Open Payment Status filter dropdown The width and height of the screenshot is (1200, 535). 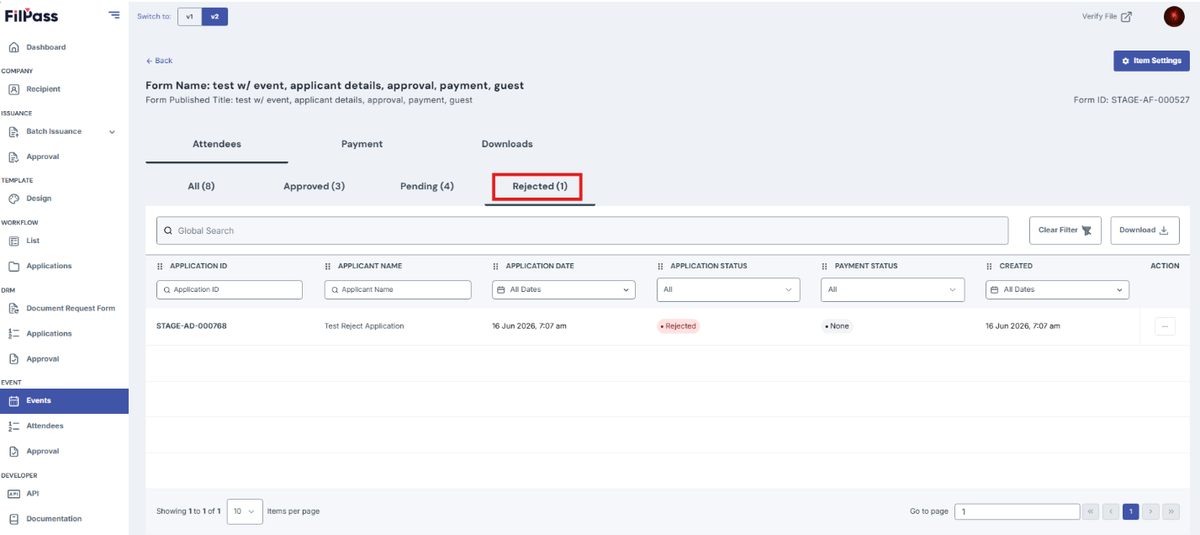(893, 289)
